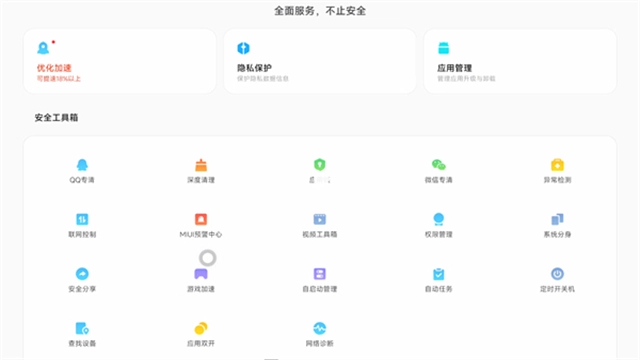Viewport: 640px width, 360px height.
Task: Open 视频工具箱 video toolbox
Action: pos(320,225)
